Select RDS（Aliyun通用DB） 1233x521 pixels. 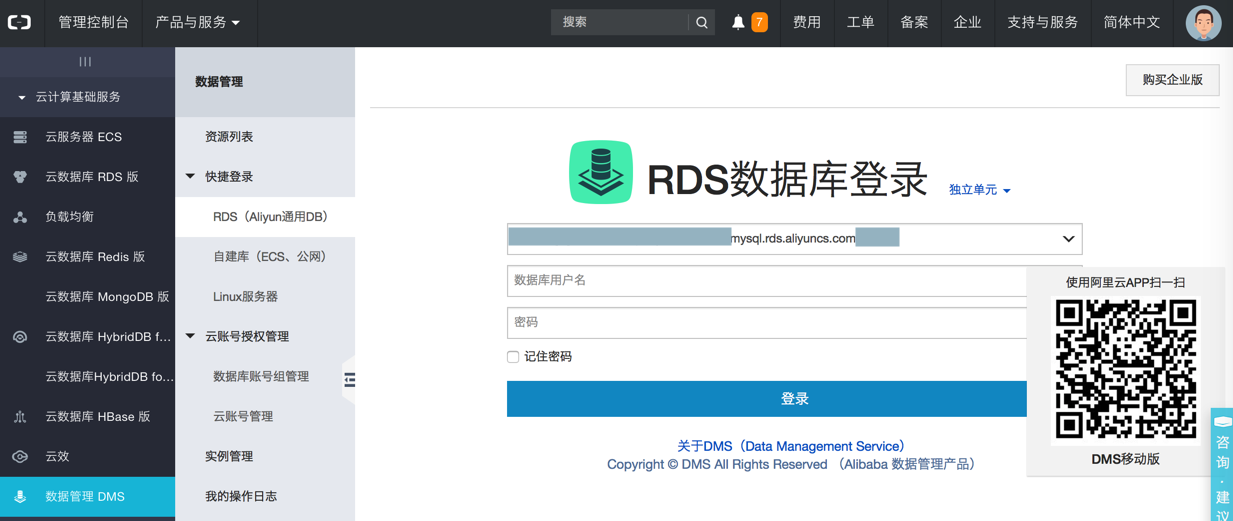coord(265,217)
